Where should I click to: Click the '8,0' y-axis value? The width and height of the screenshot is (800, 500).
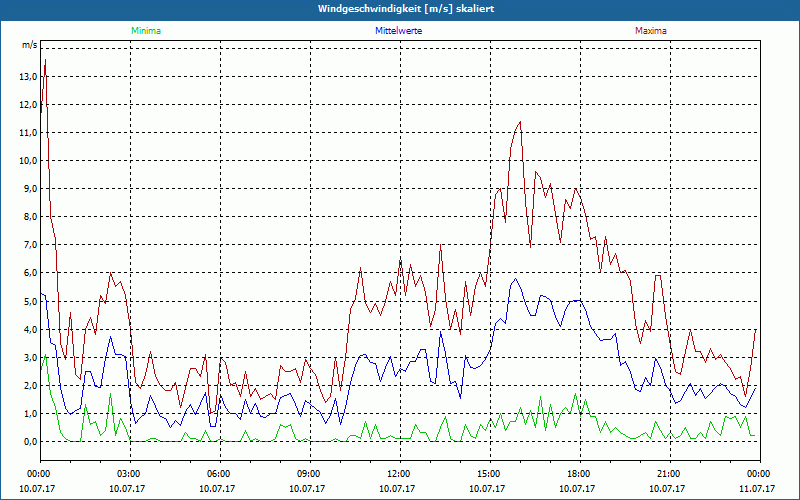coord(30,217)
